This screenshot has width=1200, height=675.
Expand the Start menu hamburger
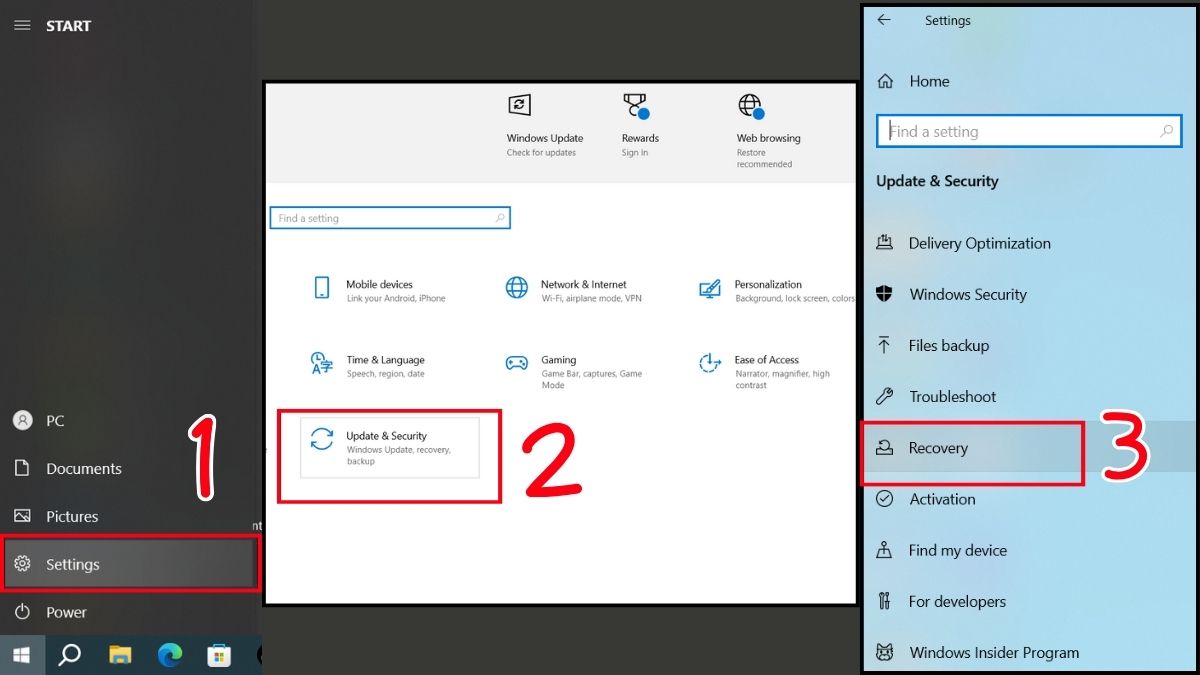tap(22, 25)
